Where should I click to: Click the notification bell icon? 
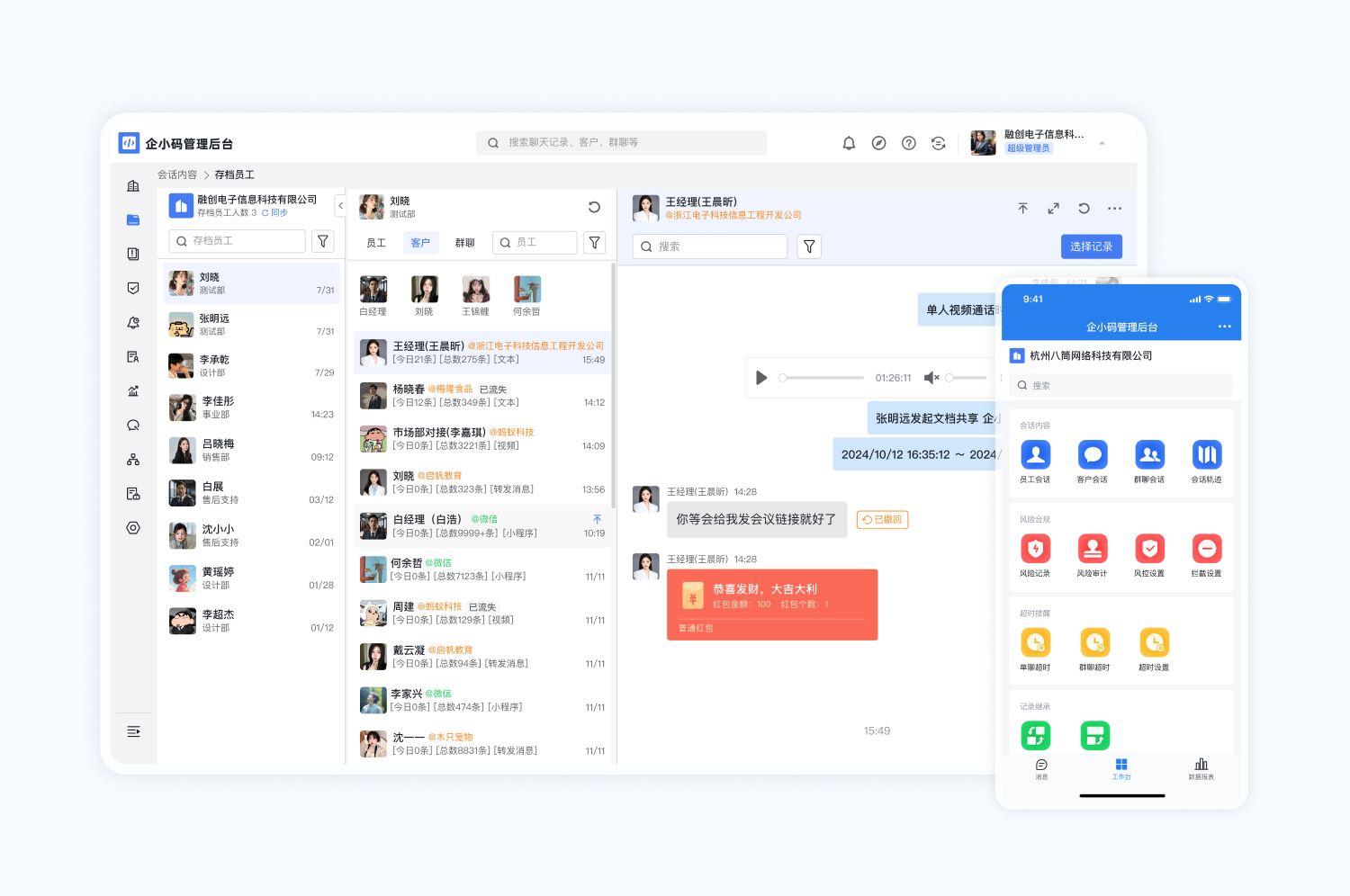pyautogui.click(x=849, y=143)
